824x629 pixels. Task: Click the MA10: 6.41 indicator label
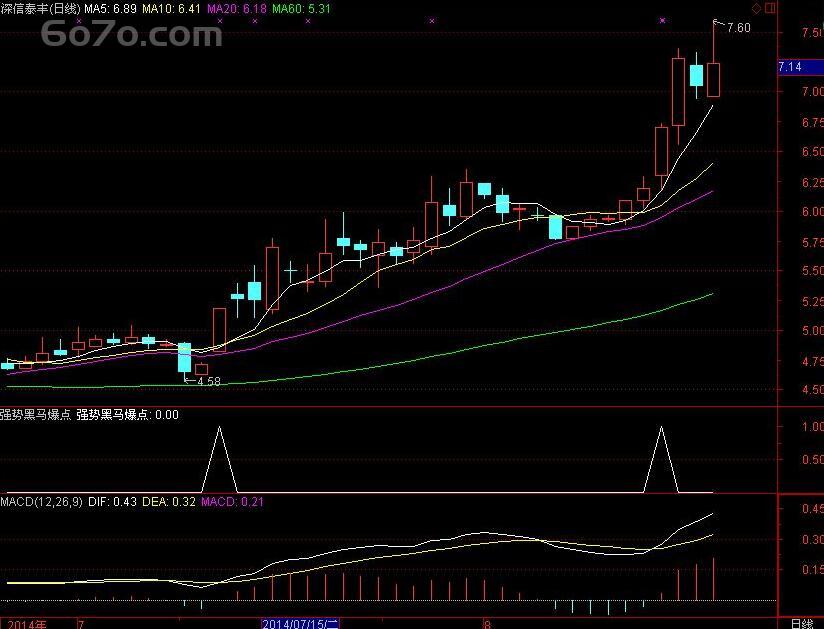point(171,8)
